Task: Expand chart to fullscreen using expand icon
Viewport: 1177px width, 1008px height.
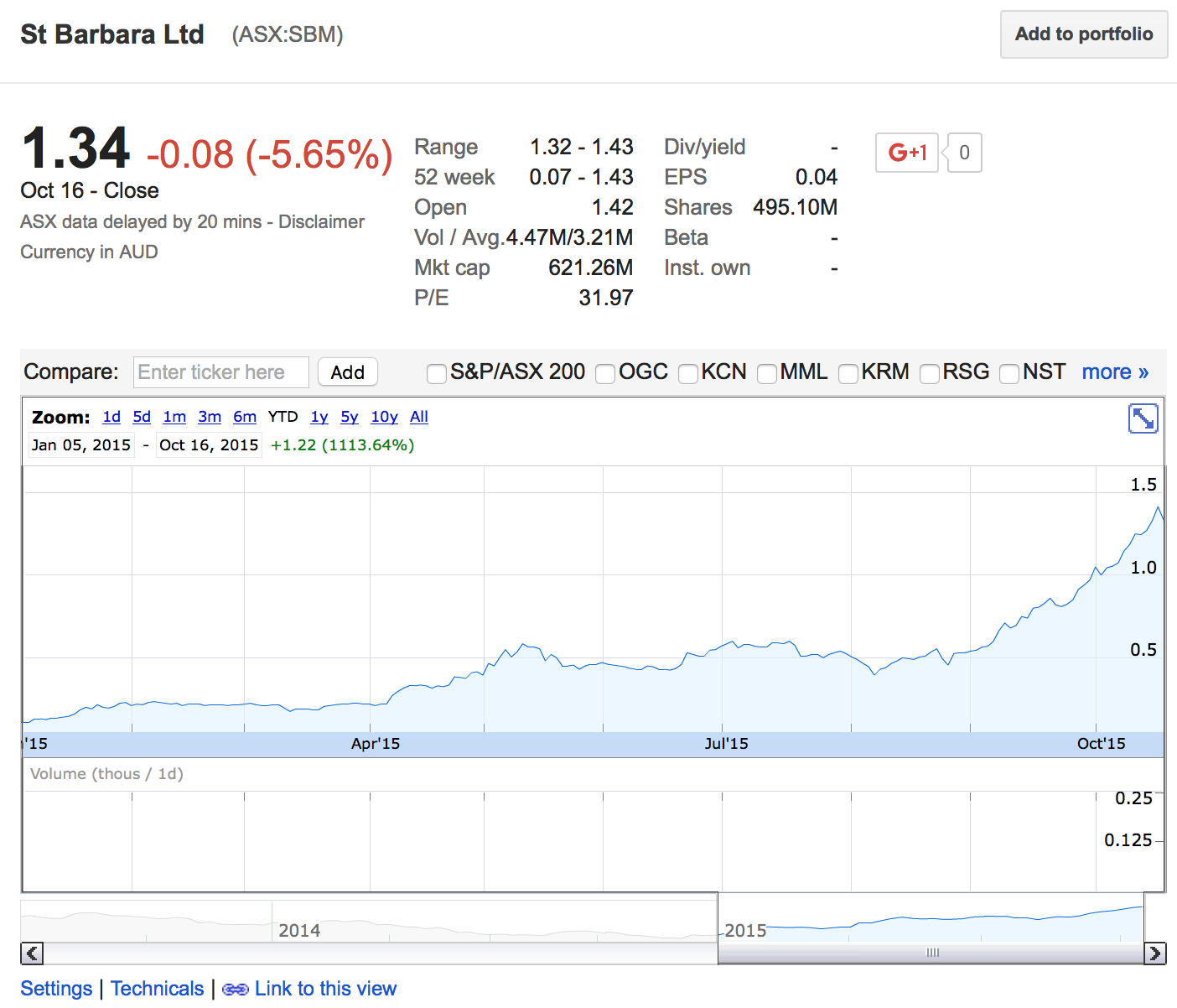Action: (1143, 418)
